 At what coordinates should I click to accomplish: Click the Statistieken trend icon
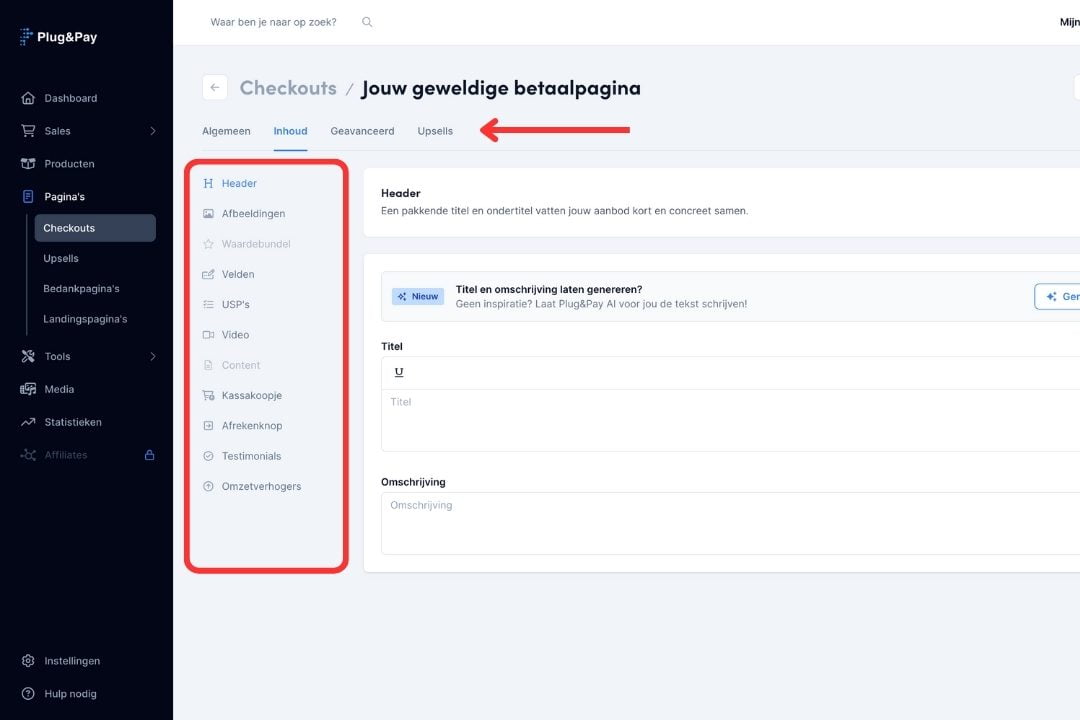pos(28,422)
